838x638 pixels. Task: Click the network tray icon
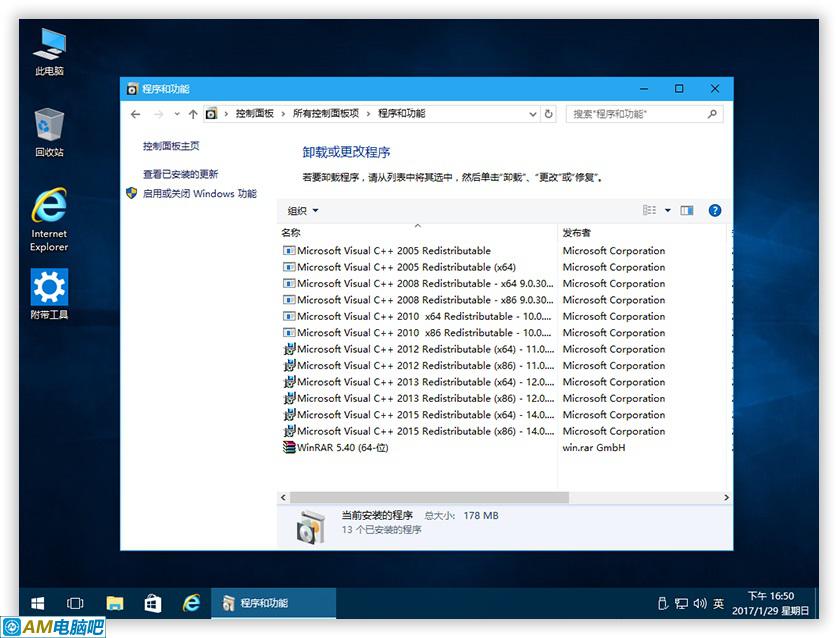pos(681,604)
